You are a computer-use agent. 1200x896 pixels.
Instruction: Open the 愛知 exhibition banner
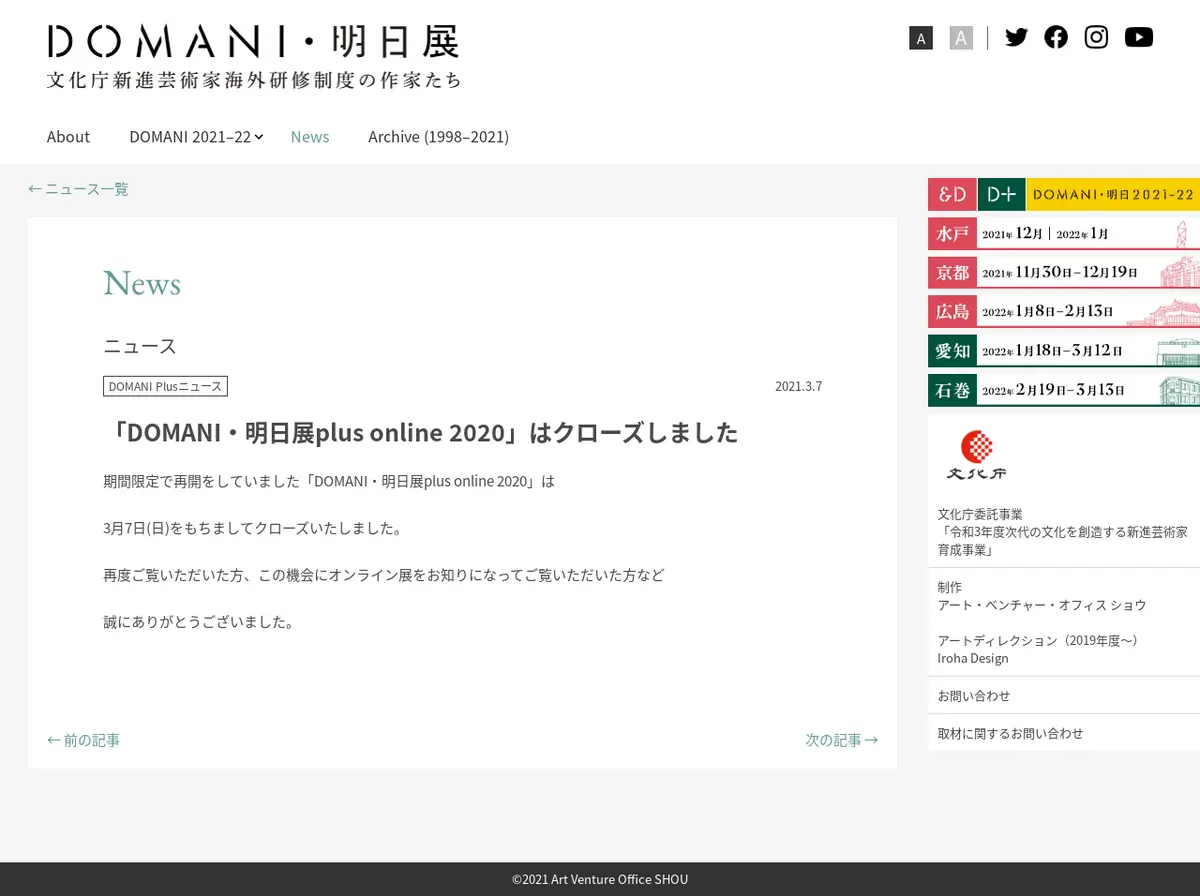tap(1064, 351)
